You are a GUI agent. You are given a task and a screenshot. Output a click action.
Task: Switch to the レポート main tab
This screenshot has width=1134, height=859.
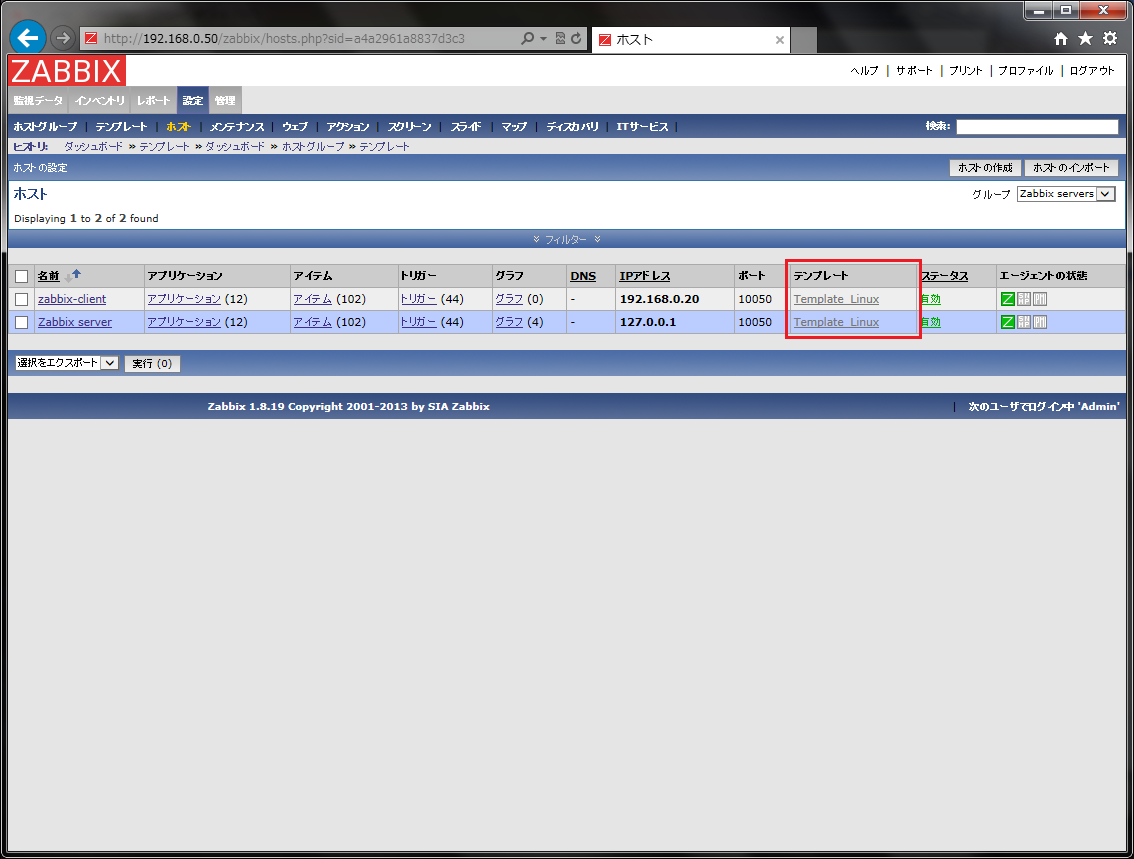coord(153,101)
